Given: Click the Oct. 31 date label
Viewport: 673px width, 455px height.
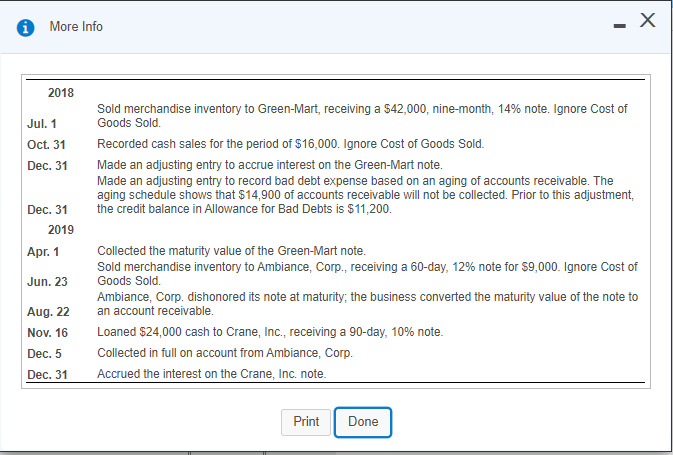Looking at the screenshot, I should click(46, 145).
